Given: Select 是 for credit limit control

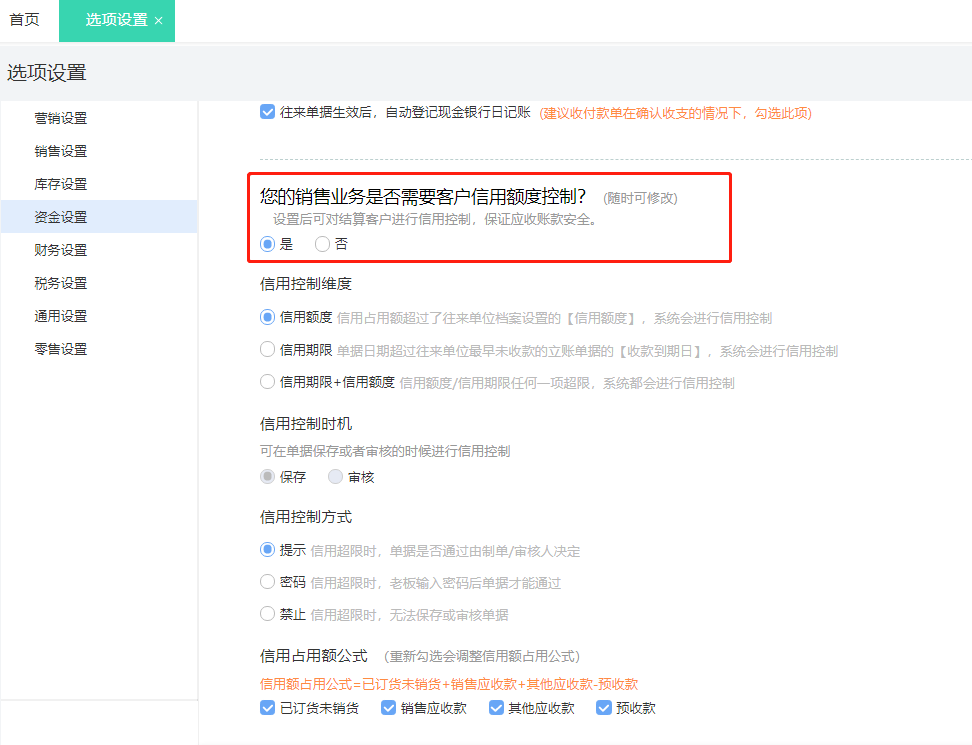Looking at the screenshot, I should (x=267, y=244).
